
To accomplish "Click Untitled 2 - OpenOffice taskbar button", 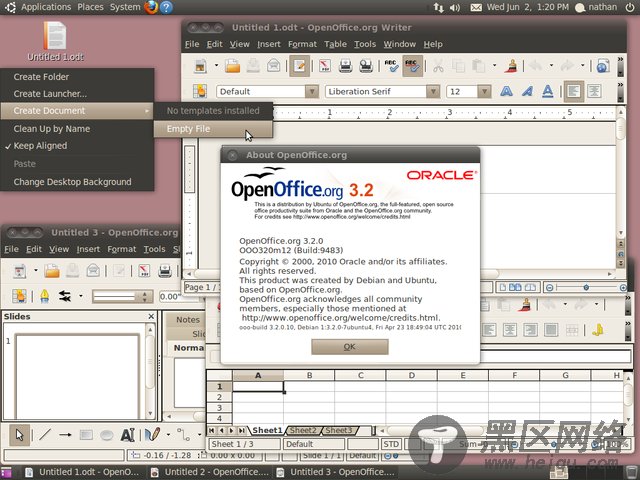I will (209, 472).
